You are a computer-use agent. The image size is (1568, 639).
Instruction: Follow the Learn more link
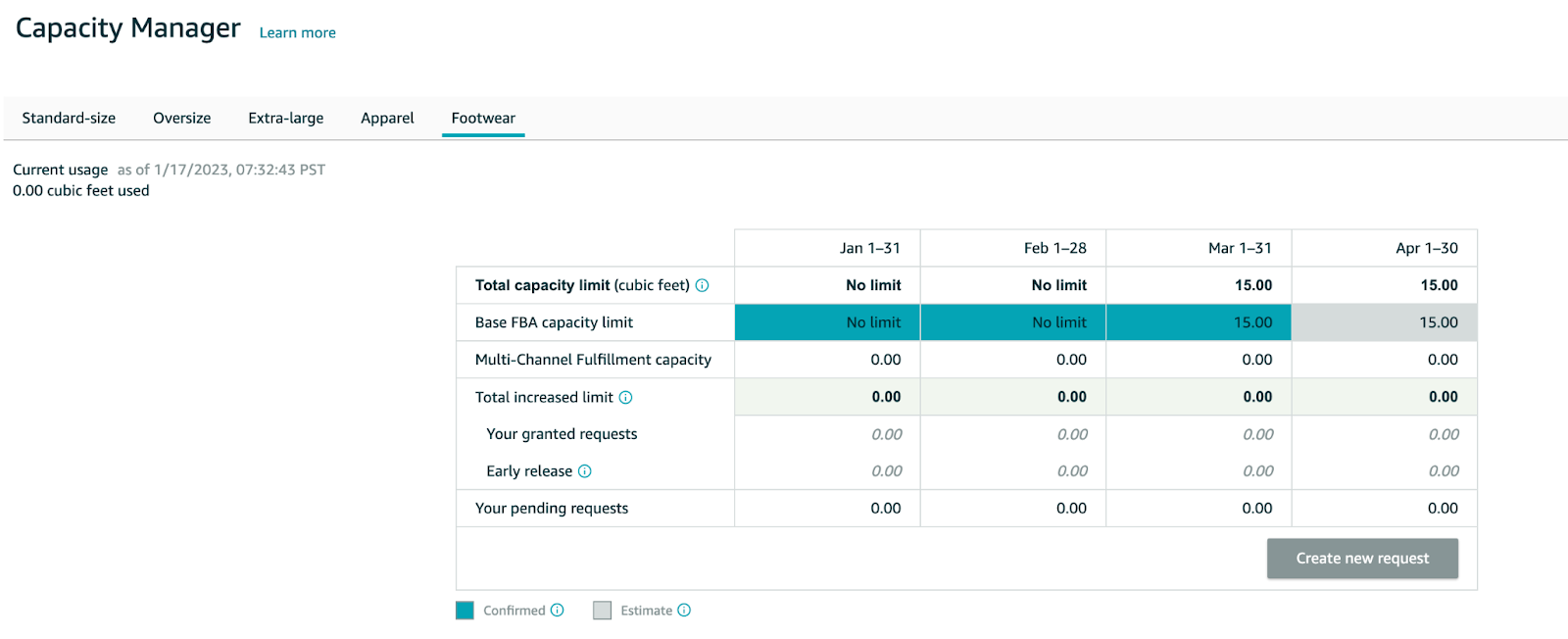click(297, 32)
